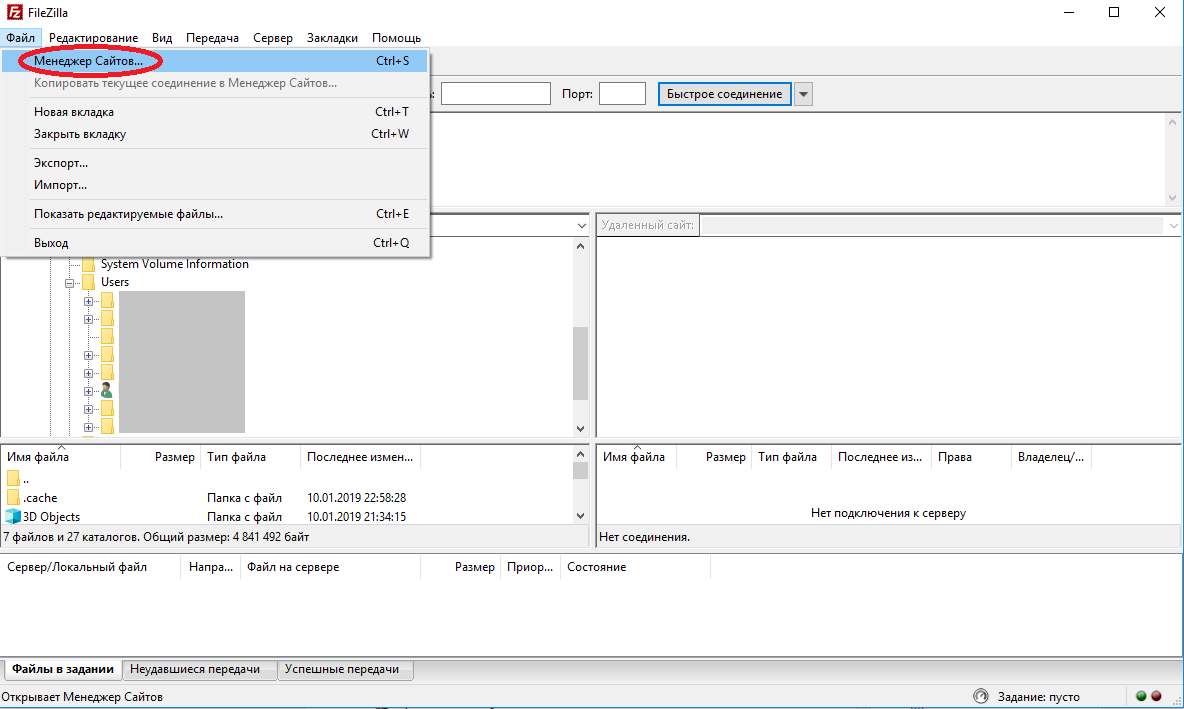Sort local files by Последнее измен... column
This screenshot has height=709, width=1184.
coord(360,457)
